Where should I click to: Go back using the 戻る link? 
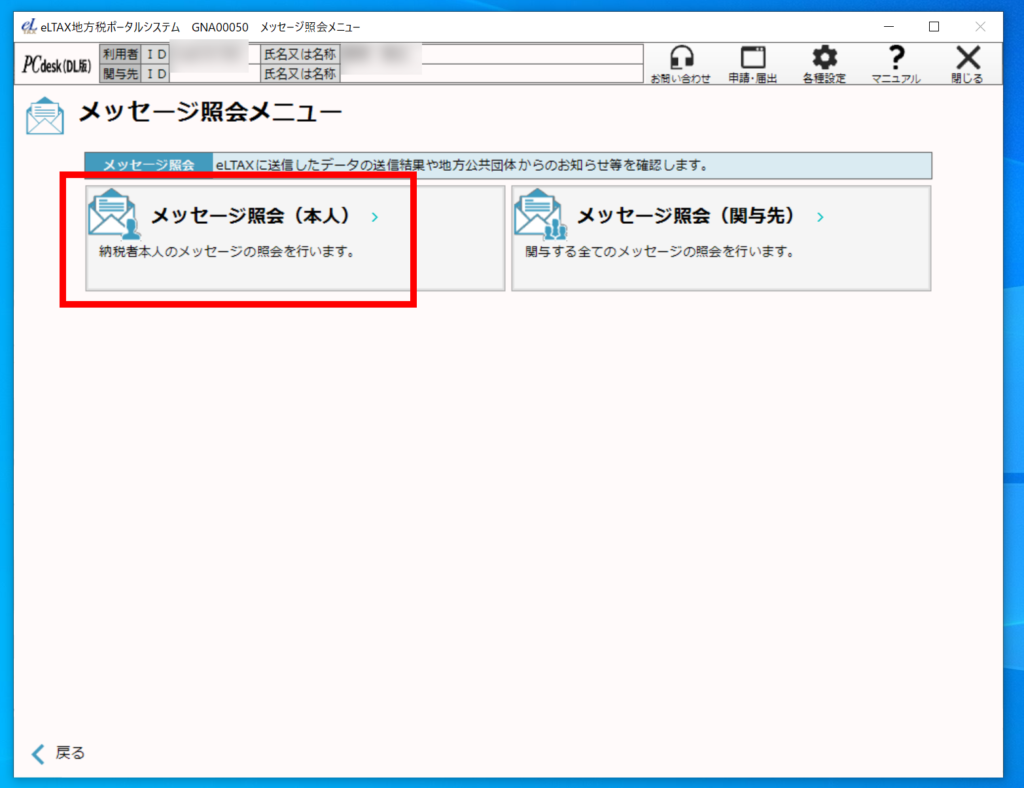click(x=70, y=754)
